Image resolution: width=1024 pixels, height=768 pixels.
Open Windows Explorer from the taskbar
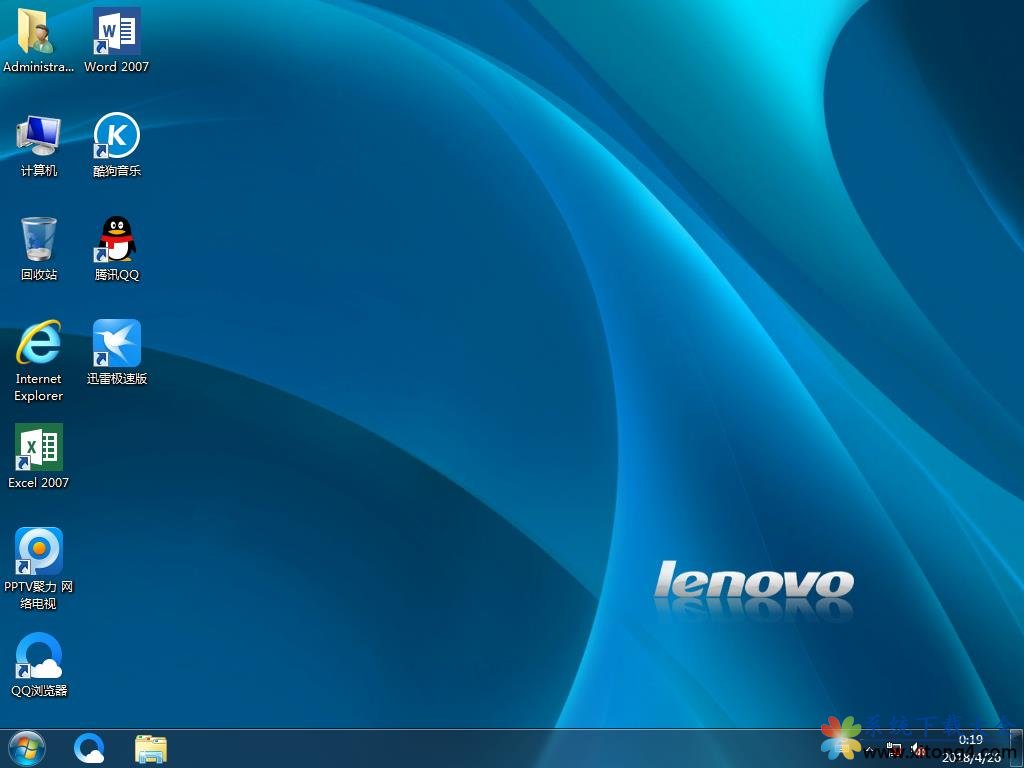(x=151, y=748)
